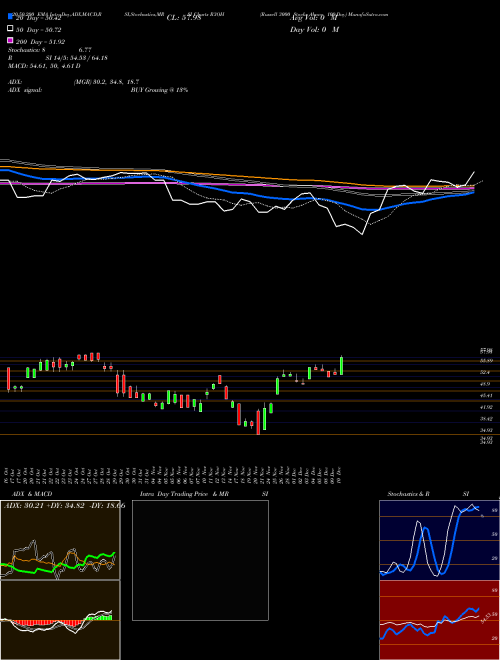The width and height of the screenshot is (500, 660).
Task: Click the blue 20 Day legend swatch
Action: point(10,17)
